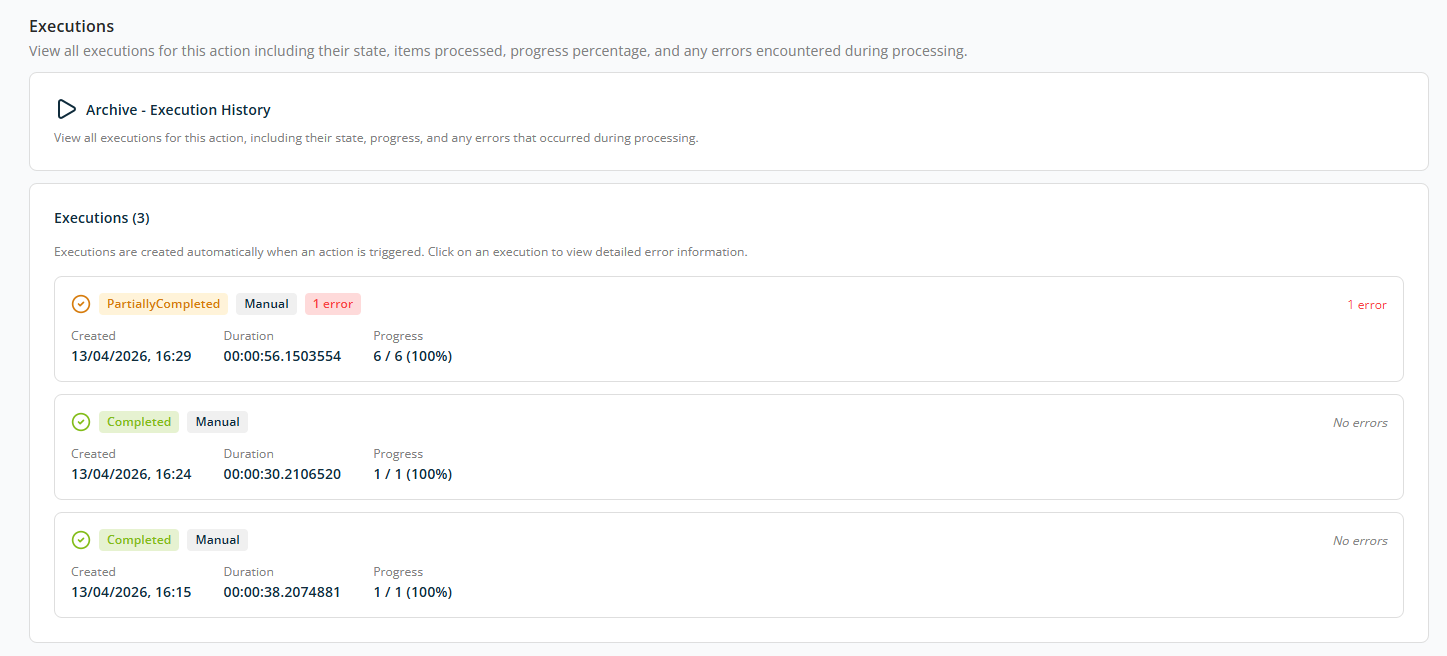The height and width of the screenshot is (656, 1447).
Task: Select the Completed badge of the 16:24 execution
Action: 139,422
